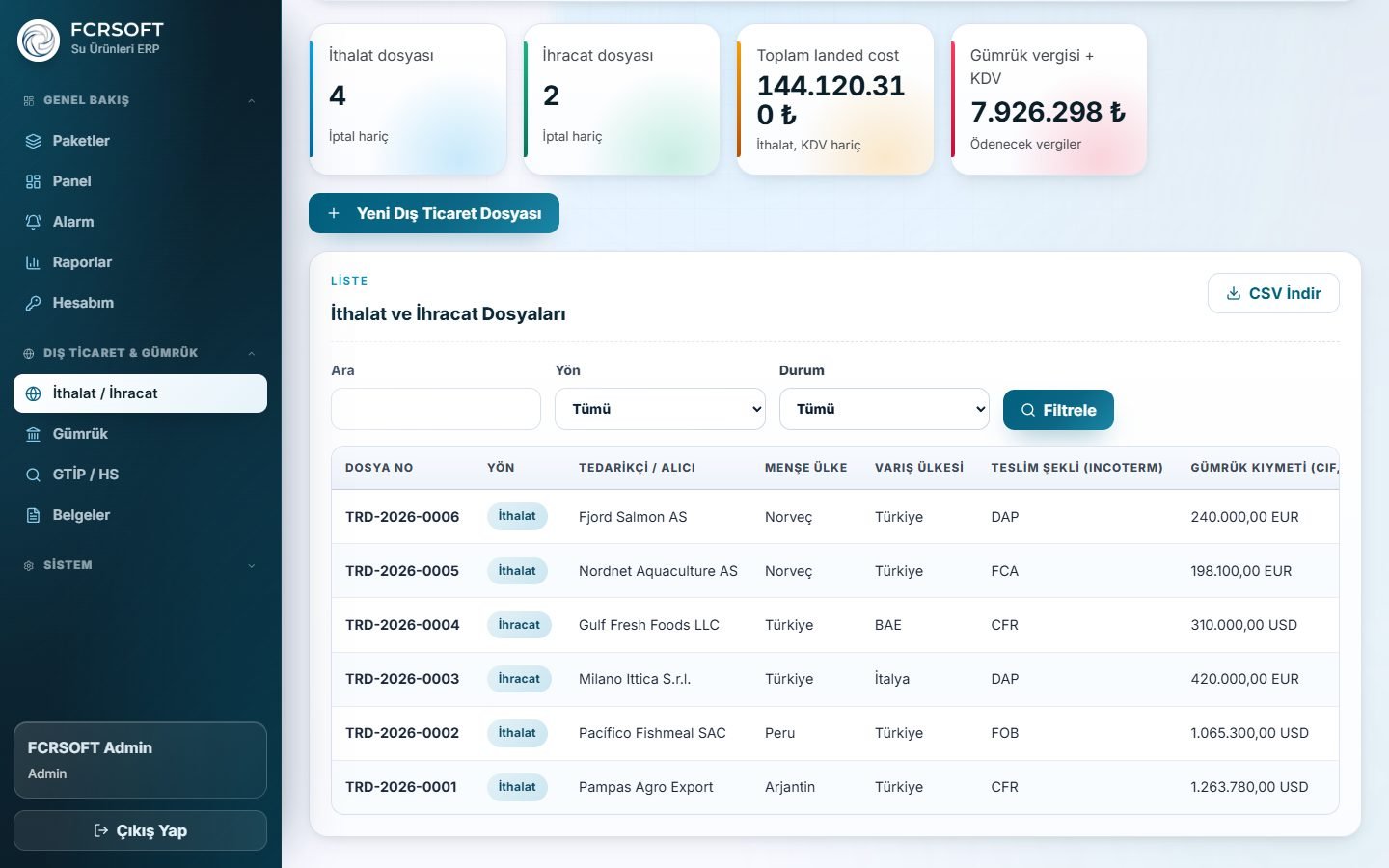Click the search icon in Filtrele button

[x=1028, y=410]
